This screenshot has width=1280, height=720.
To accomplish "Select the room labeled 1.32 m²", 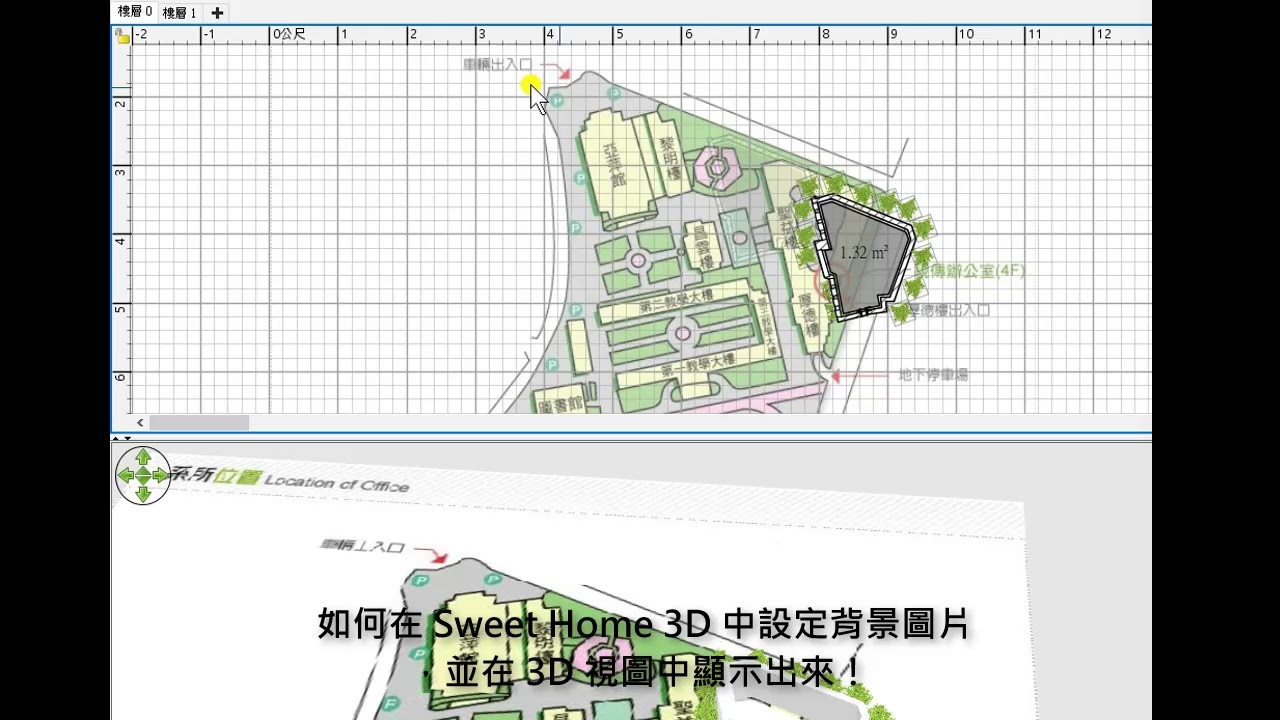I will pyautogui.click(x=864, y=255).
